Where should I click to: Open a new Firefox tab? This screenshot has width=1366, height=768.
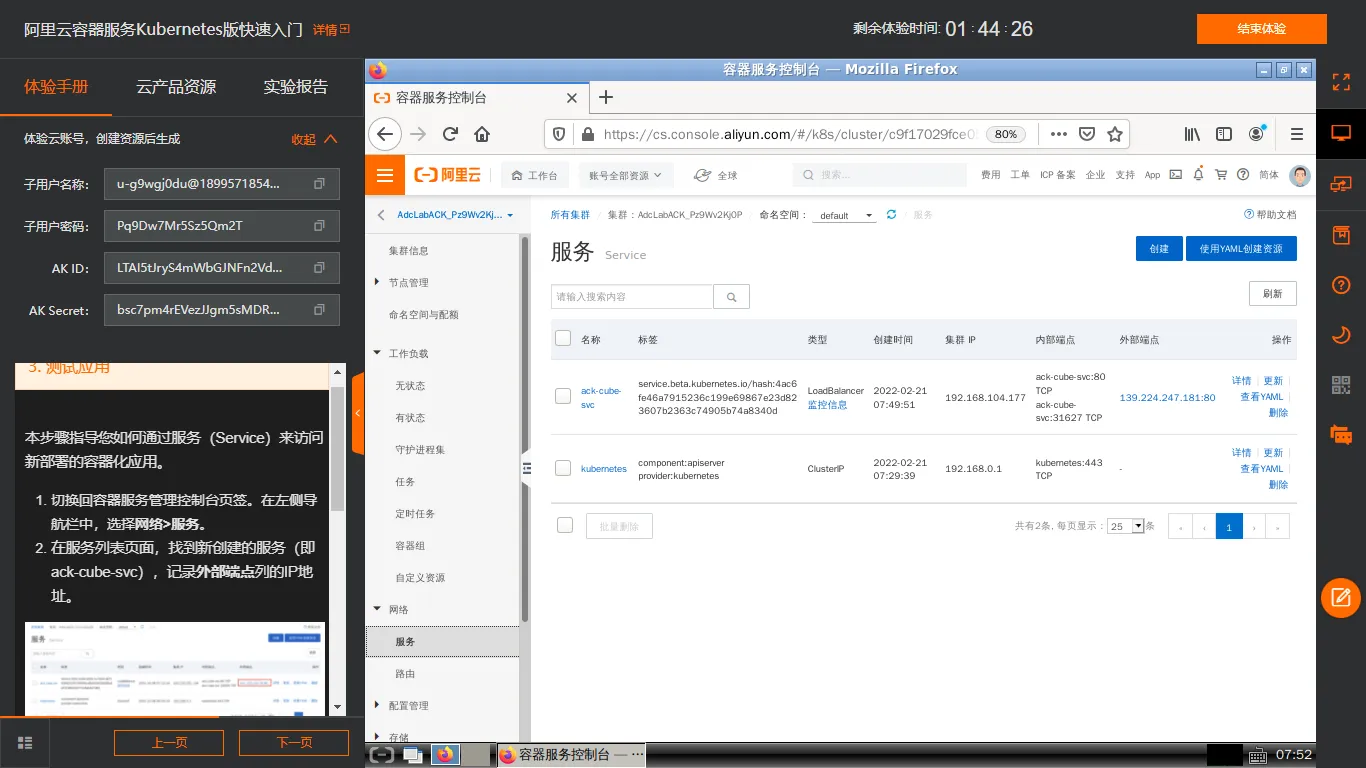pyautogui.click(x=605, y=97)
